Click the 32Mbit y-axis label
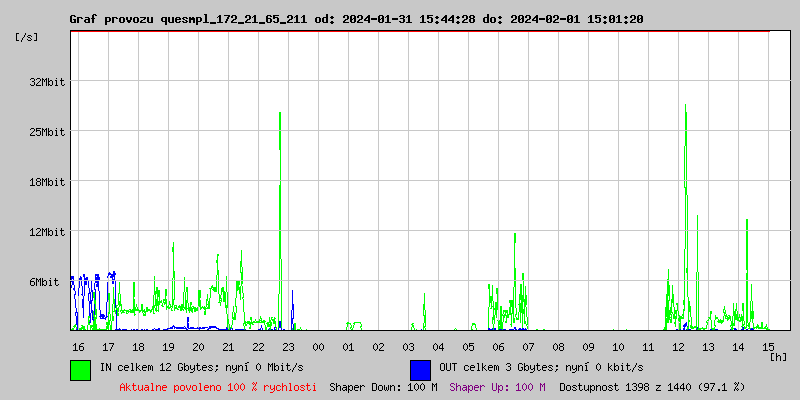 click(47, 82)
